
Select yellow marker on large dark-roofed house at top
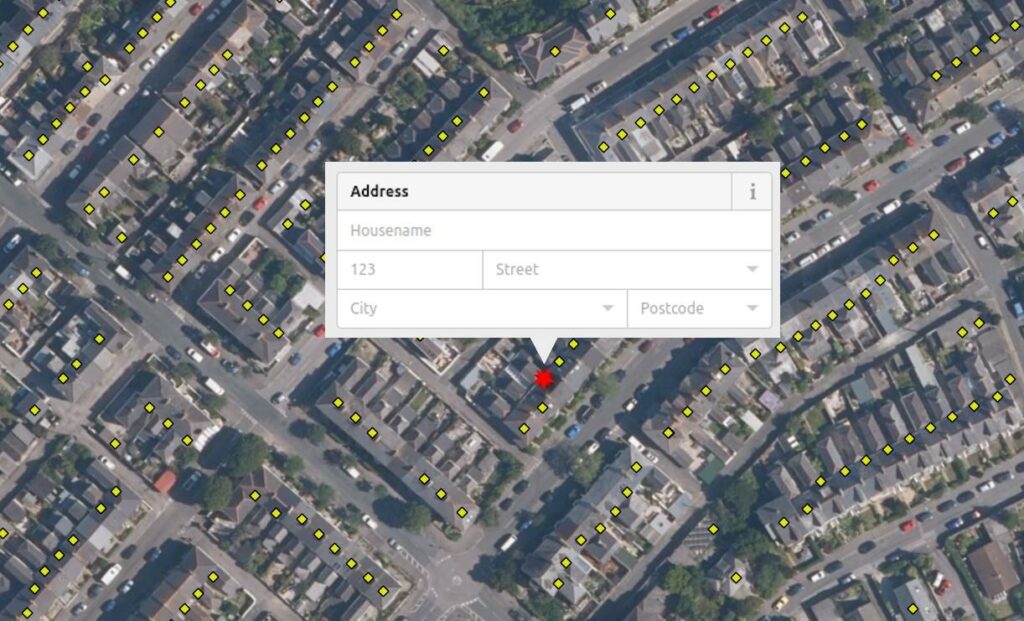[x=554, y=51]
